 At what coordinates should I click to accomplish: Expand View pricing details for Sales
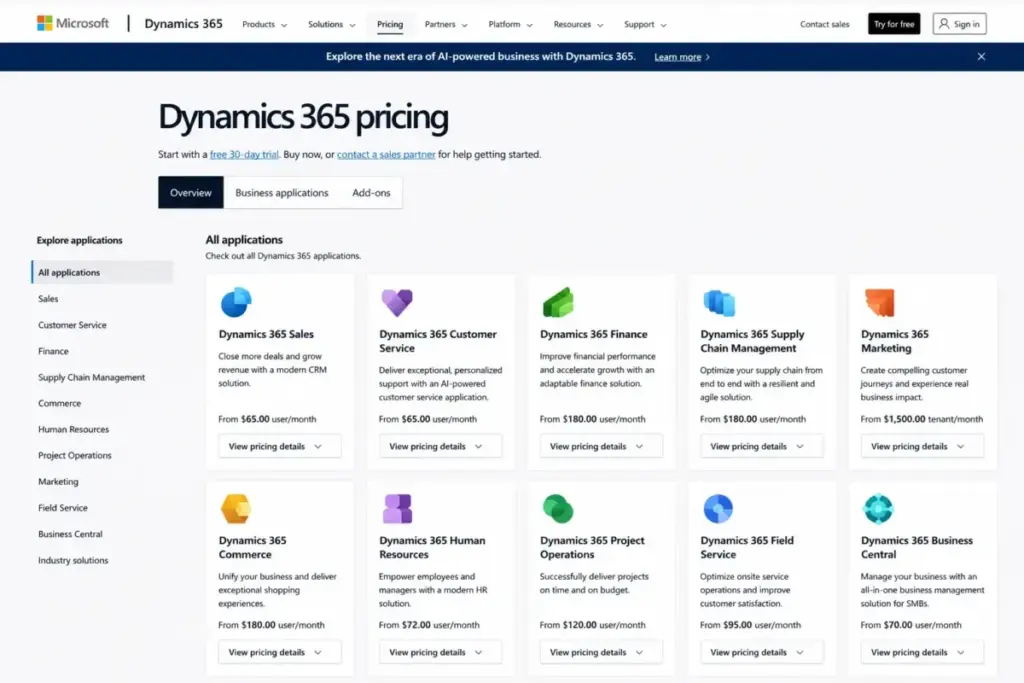[x=280, y=446]
